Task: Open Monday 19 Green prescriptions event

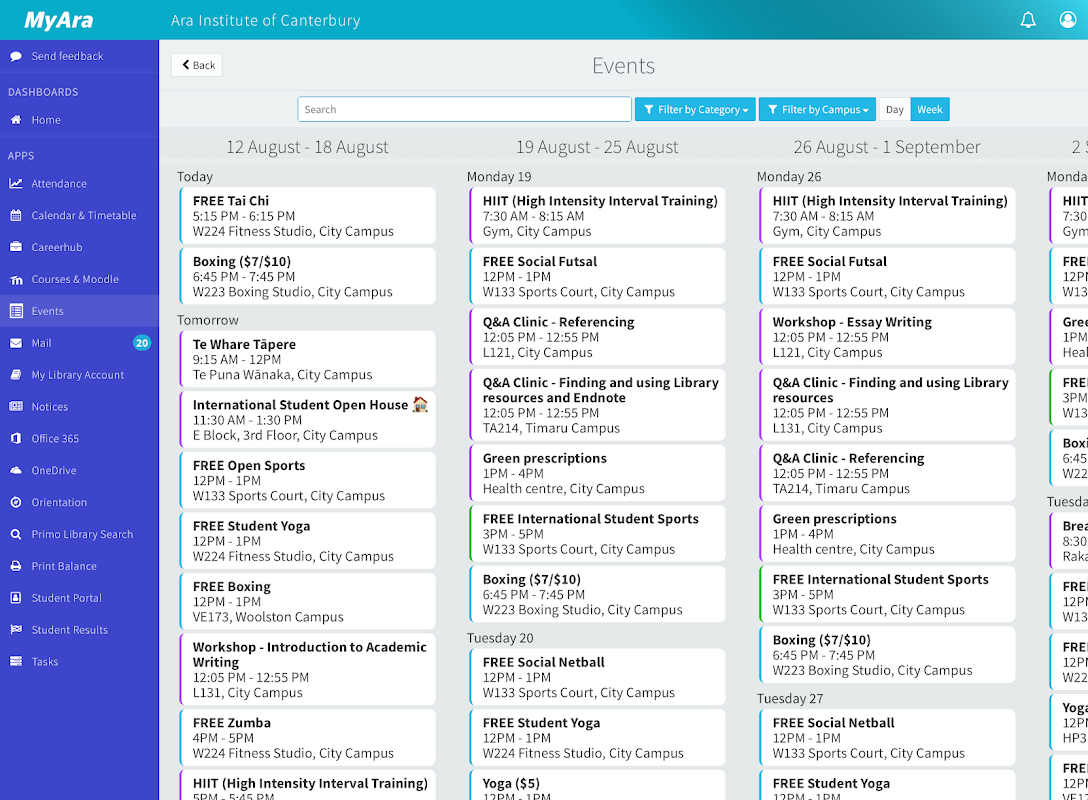Action: click(597, 473)
